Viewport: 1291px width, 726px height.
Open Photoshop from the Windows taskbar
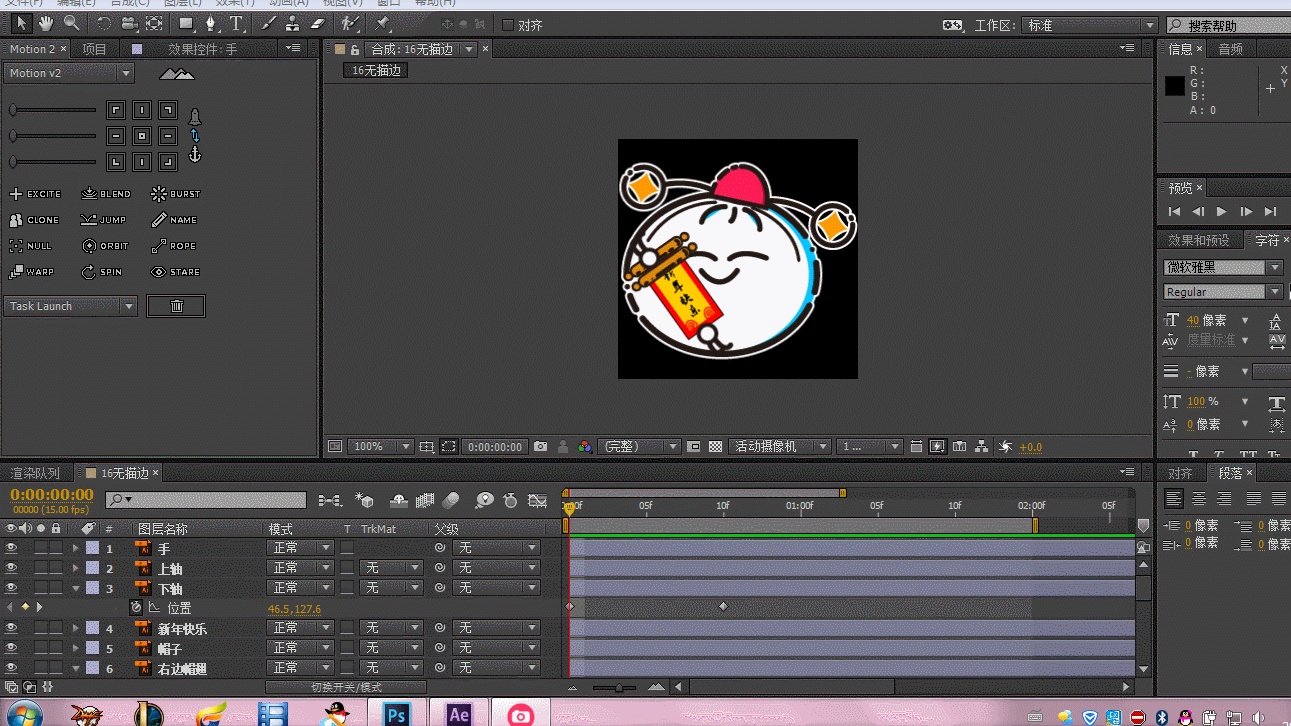(x=397, y=714)
